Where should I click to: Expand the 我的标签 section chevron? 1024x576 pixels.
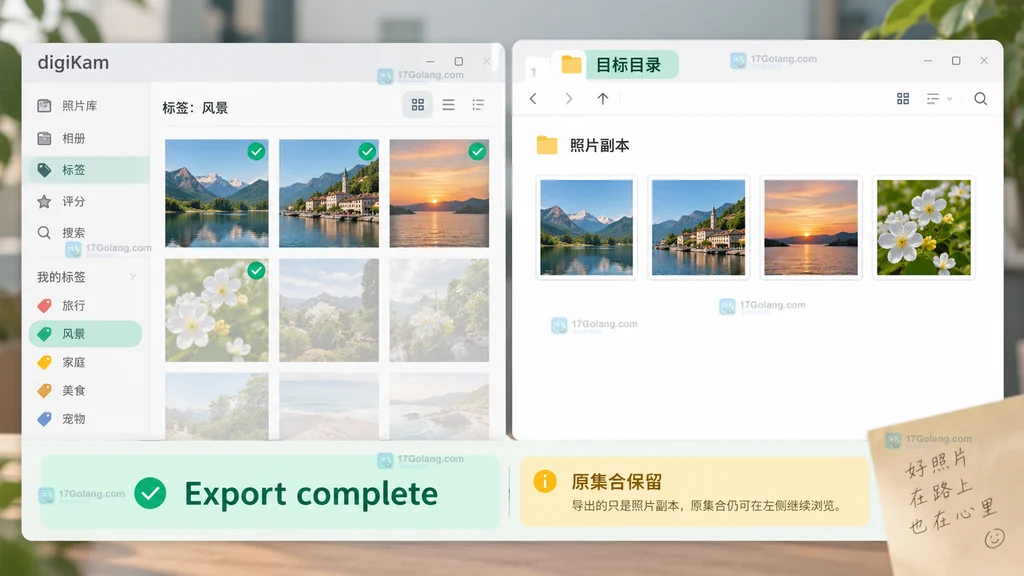click(x=133, y=277)
